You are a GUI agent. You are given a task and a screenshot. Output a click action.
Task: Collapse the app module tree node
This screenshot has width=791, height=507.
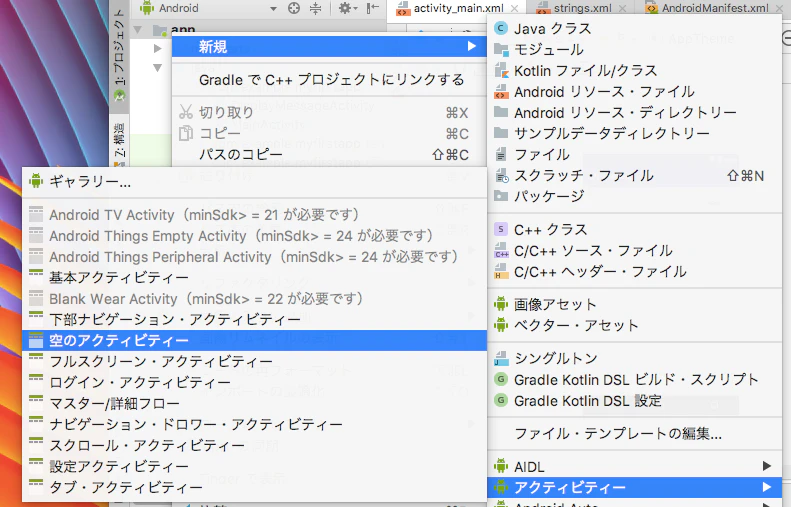(138, 30)
